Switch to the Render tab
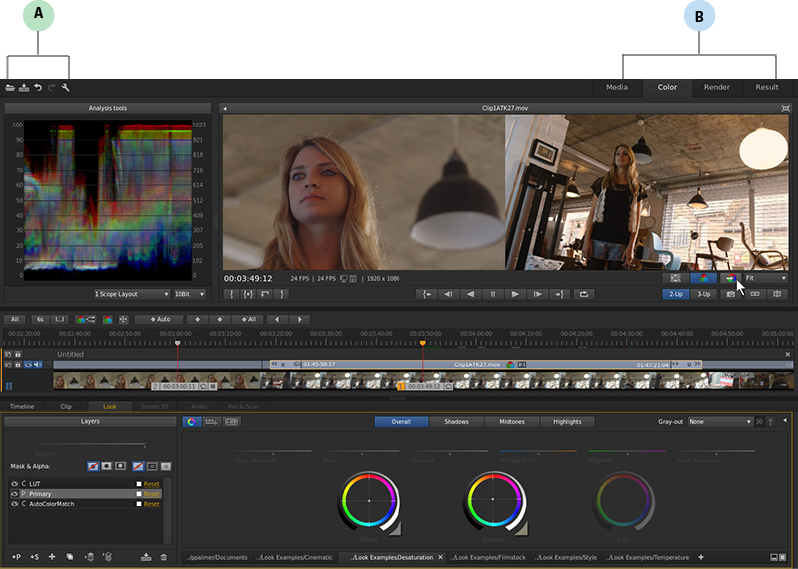798x569 pixels. click(x=716, y=87)
